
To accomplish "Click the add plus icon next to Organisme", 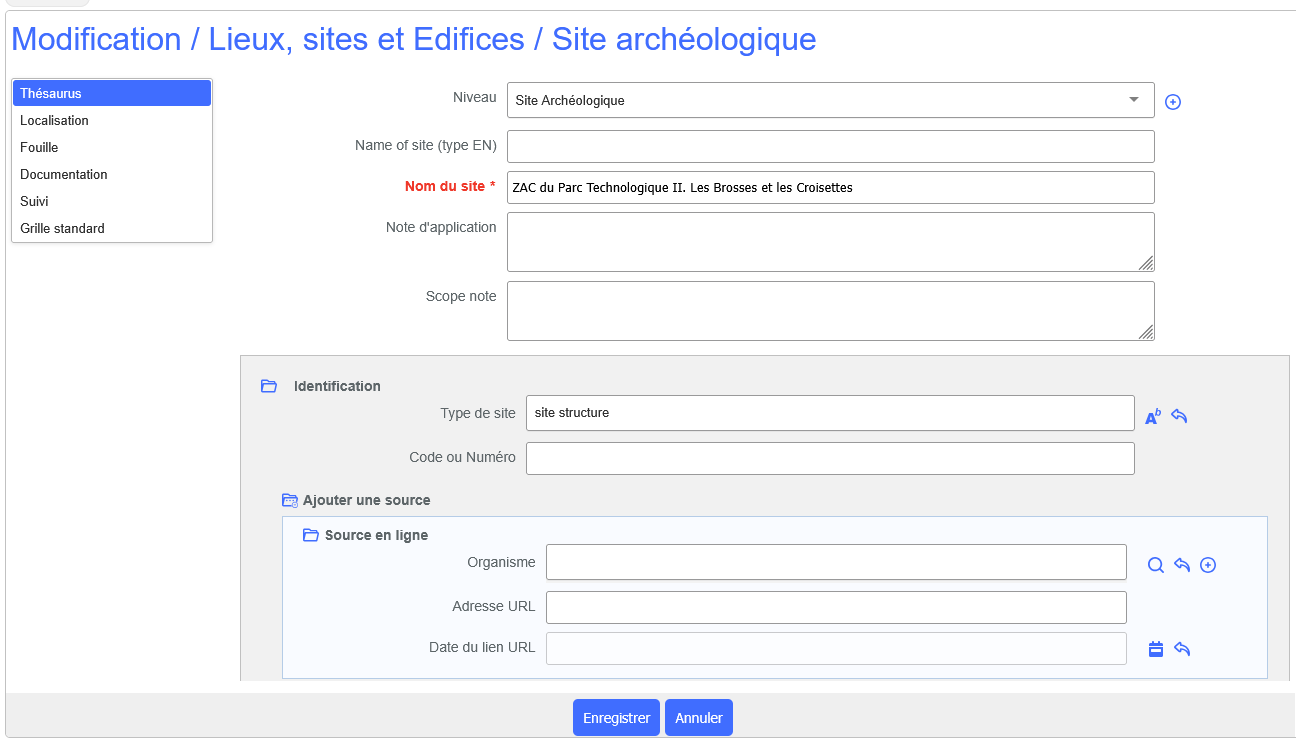I will tap(1207, 565).
